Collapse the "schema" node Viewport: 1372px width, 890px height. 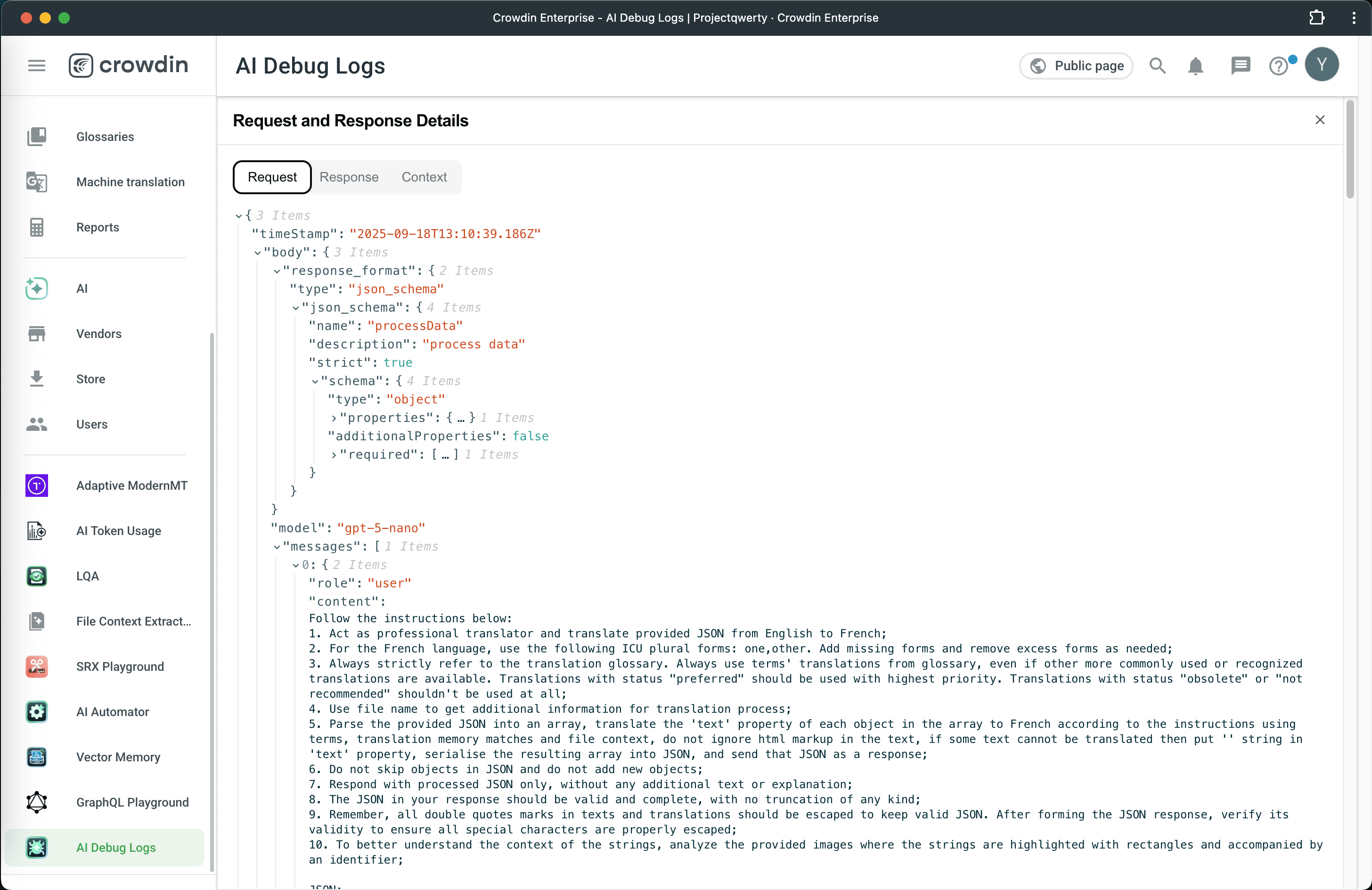(x=315, y=381)
